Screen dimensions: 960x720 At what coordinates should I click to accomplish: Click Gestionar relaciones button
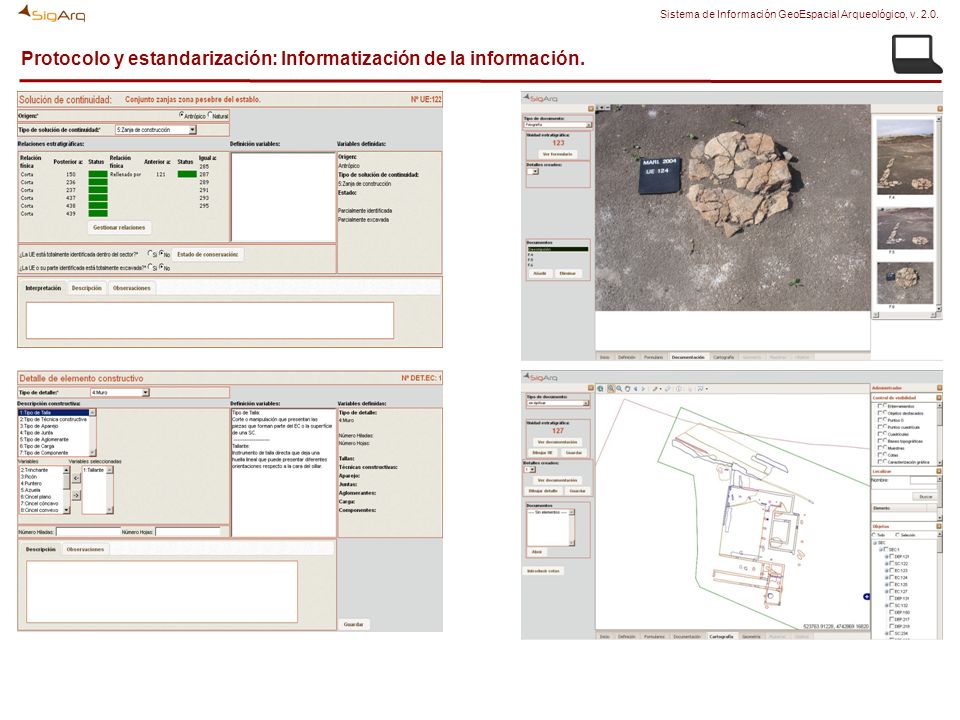(x=119, y=227)
